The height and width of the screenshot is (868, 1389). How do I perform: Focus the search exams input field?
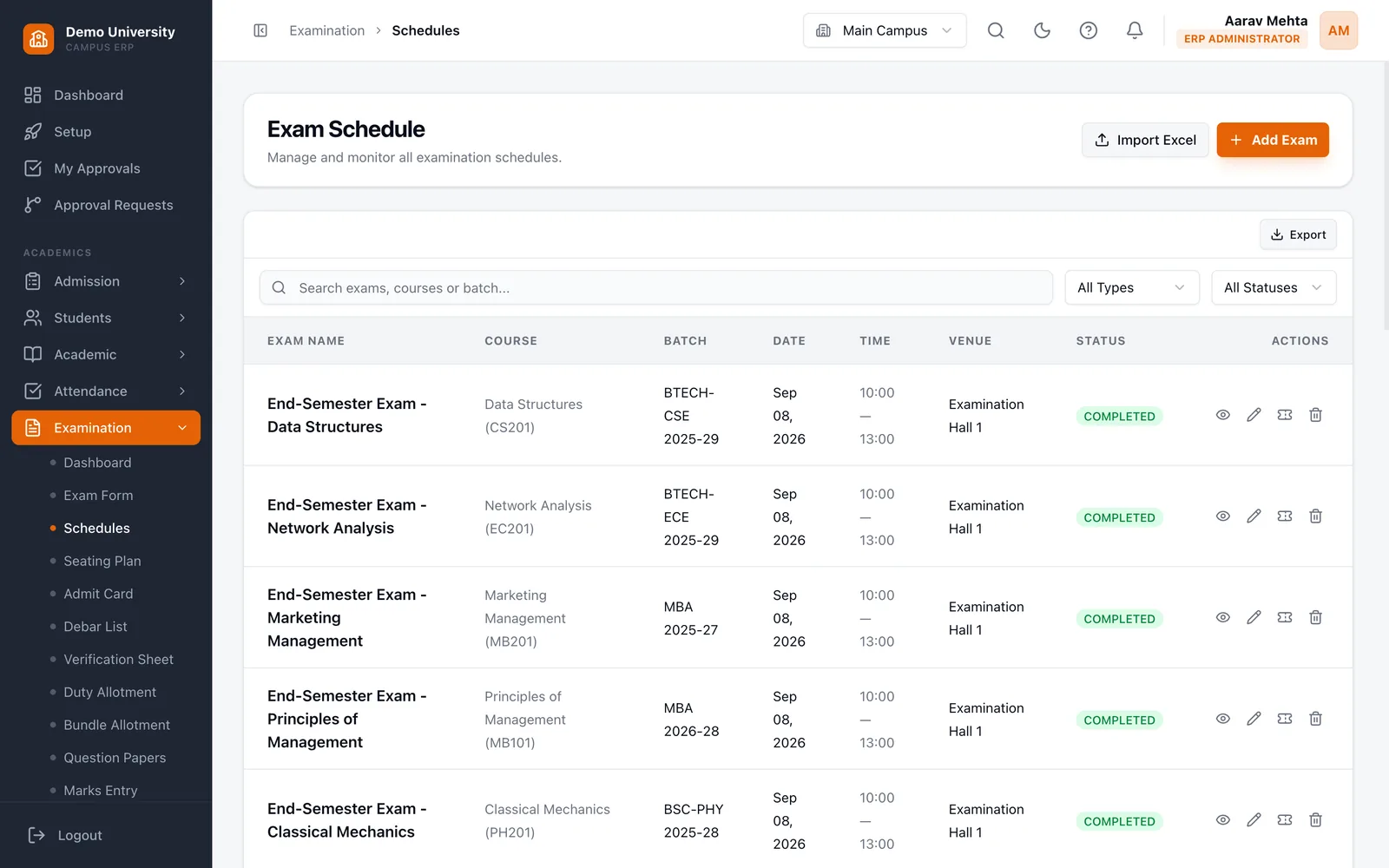[656, 287]
